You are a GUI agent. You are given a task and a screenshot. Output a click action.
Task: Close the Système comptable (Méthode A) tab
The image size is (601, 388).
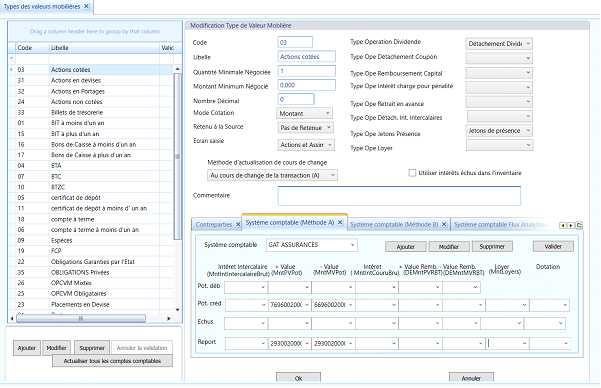click(340, 223)
